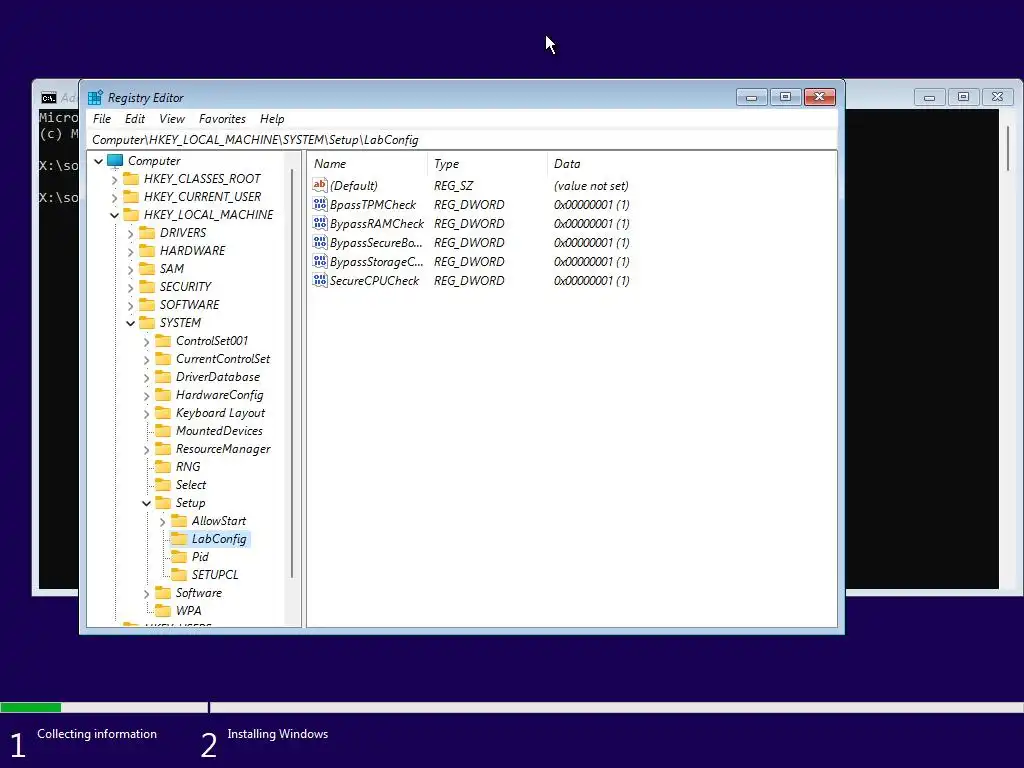This screenshot has height=768, width=1024.
Task: Maximize the Registry Editor window
Action: point(786,97)
